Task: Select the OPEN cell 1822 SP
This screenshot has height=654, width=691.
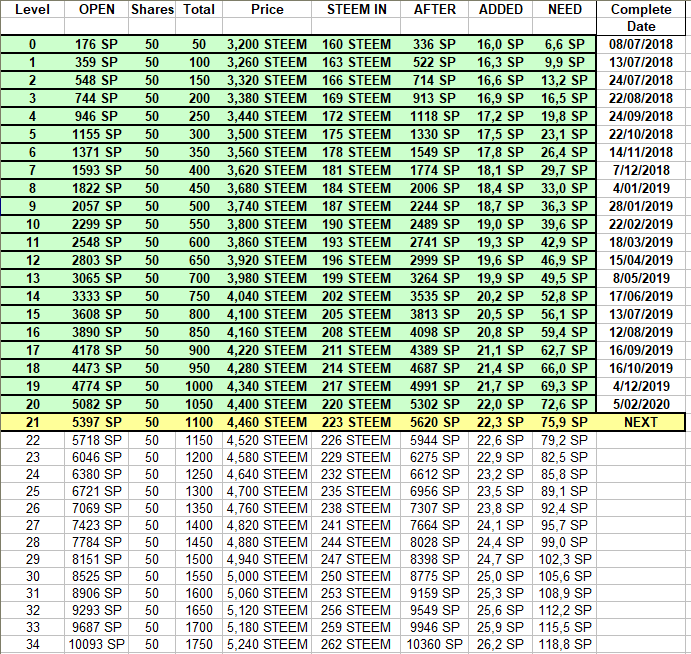Action: point(97,189)
